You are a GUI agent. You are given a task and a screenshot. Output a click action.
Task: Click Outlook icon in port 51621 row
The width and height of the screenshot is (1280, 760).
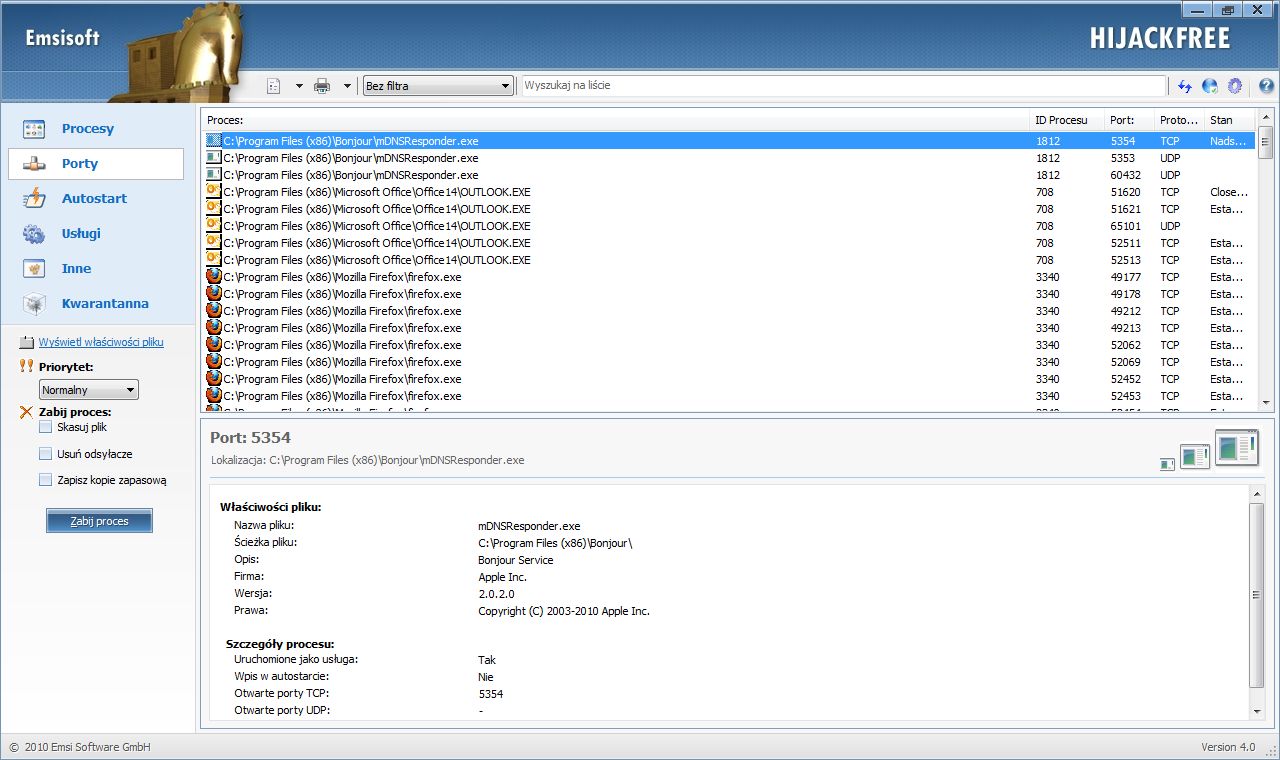coord(213,209)
